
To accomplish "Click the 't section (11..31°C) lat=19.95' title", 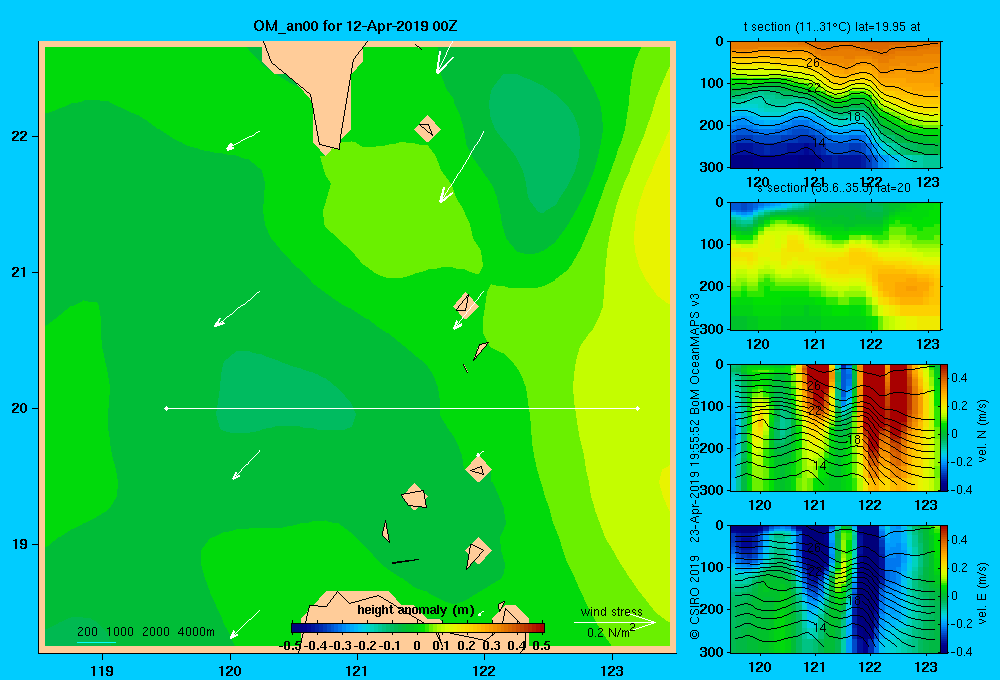I will (832, 27).
